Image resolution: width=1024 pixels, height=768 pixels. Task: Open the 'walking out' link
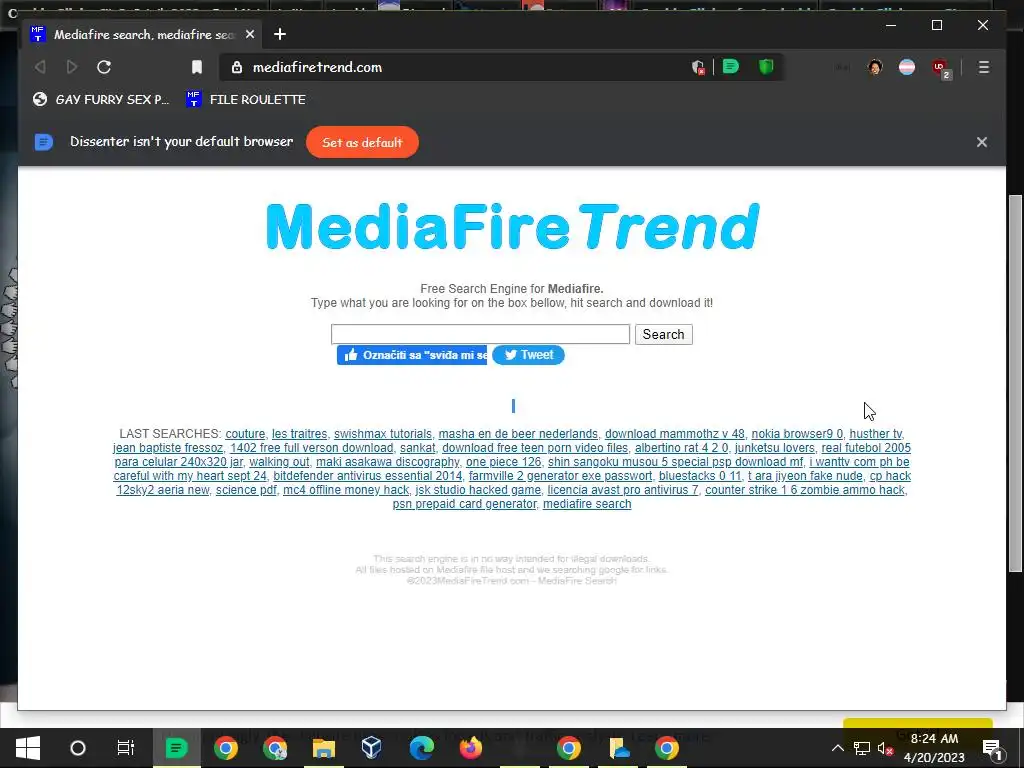point(279,462)
